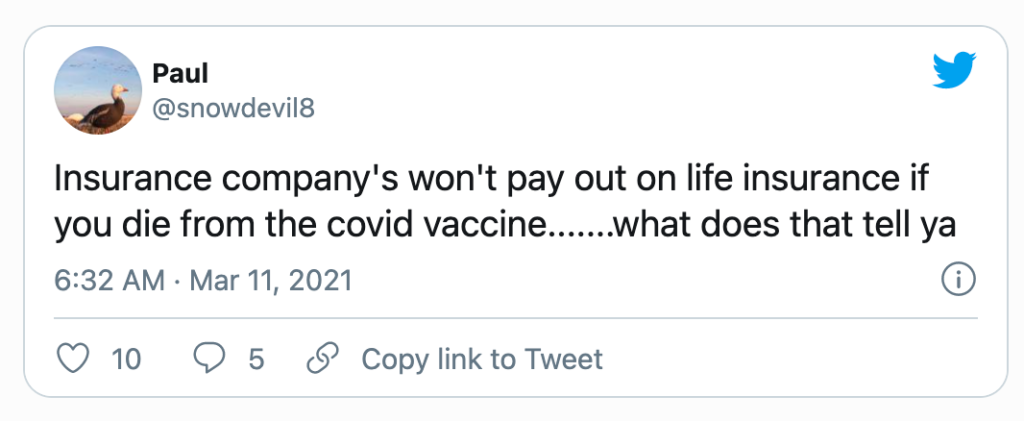
Task: Click empty space right of Copy link
Action: [x=784, y=360]
